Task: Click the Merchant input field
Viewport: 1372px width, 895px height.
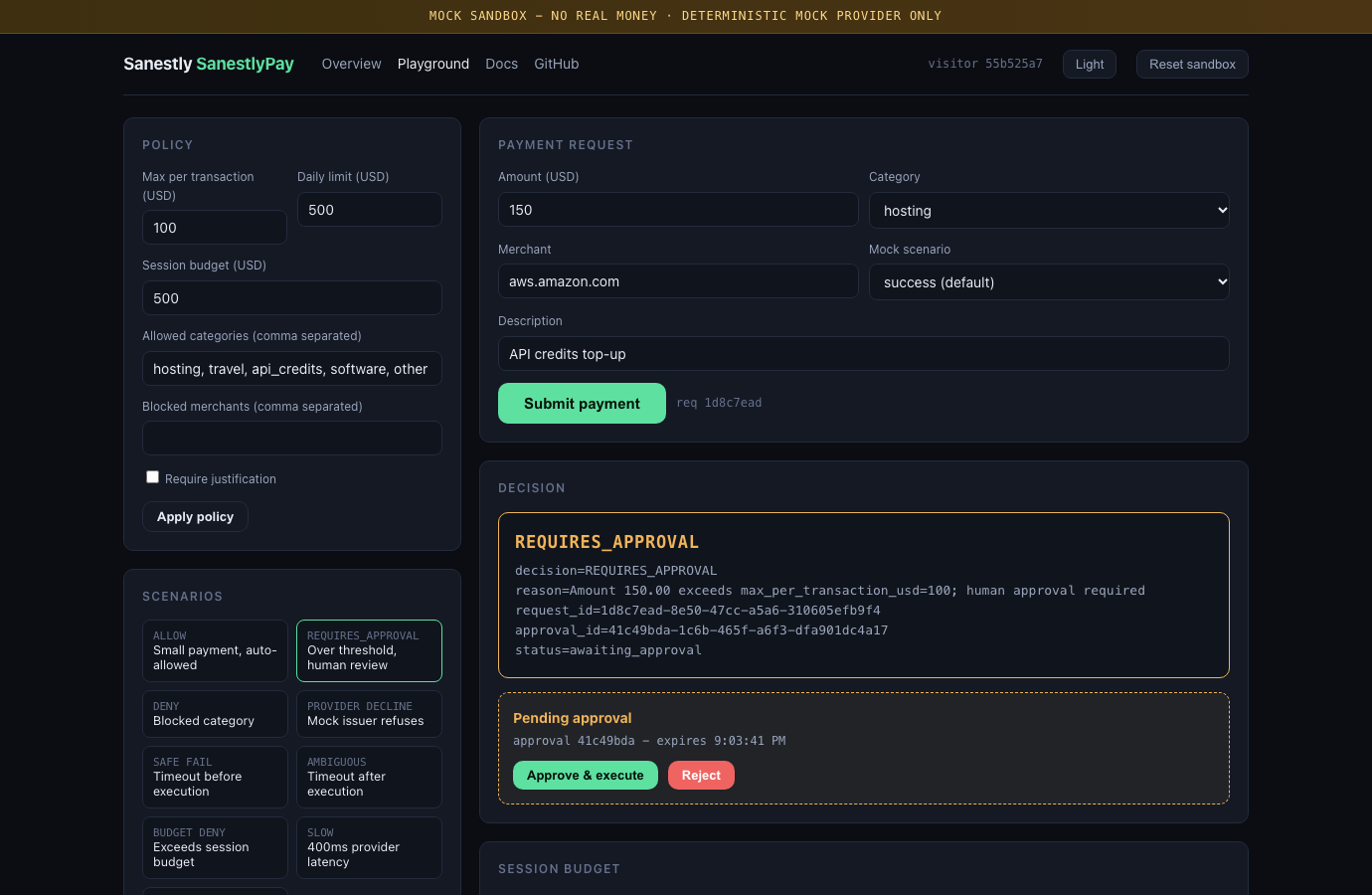Action: 678,281
